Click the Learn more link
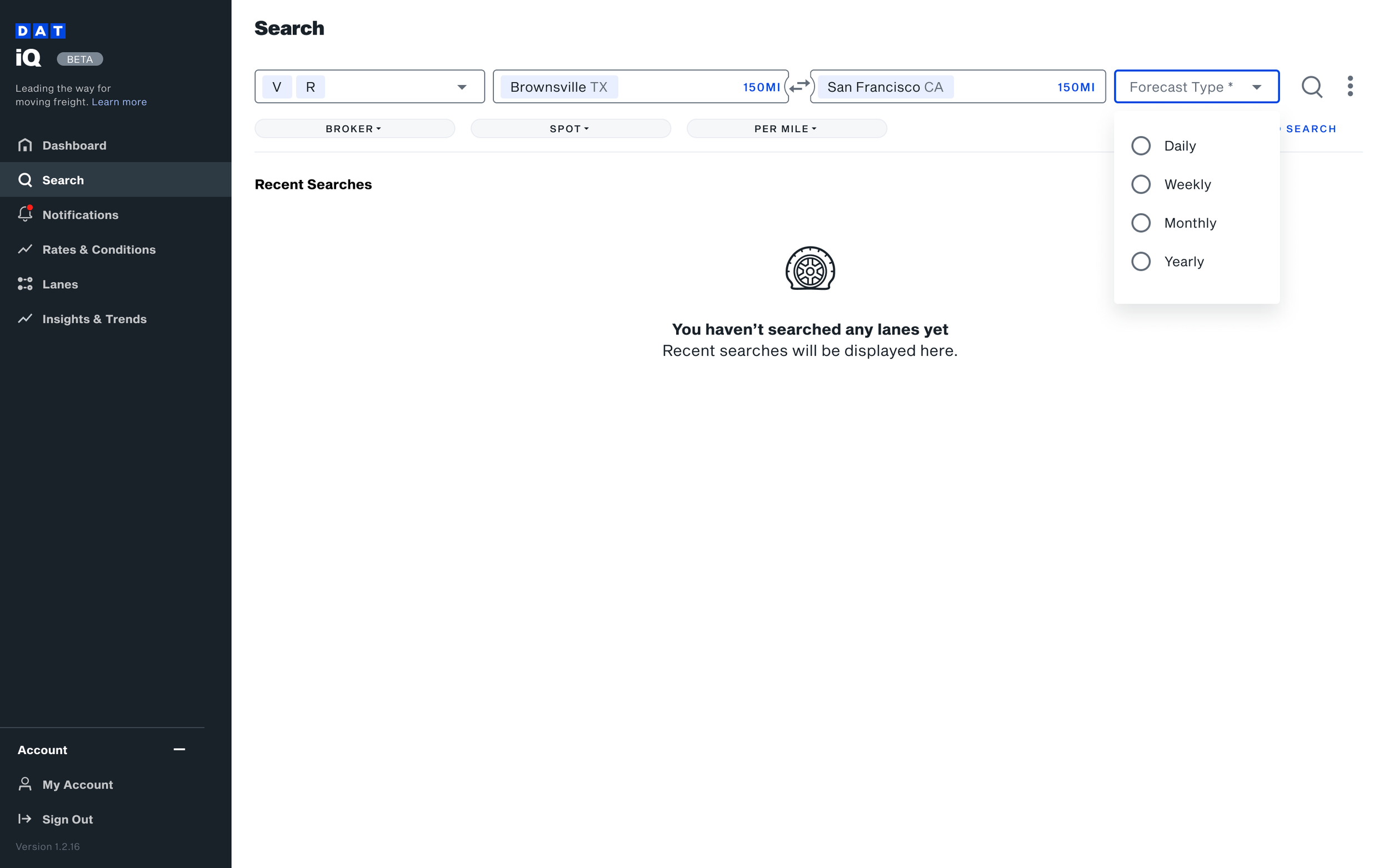The width and height of the screenshot is (1389, 868). 119,102
